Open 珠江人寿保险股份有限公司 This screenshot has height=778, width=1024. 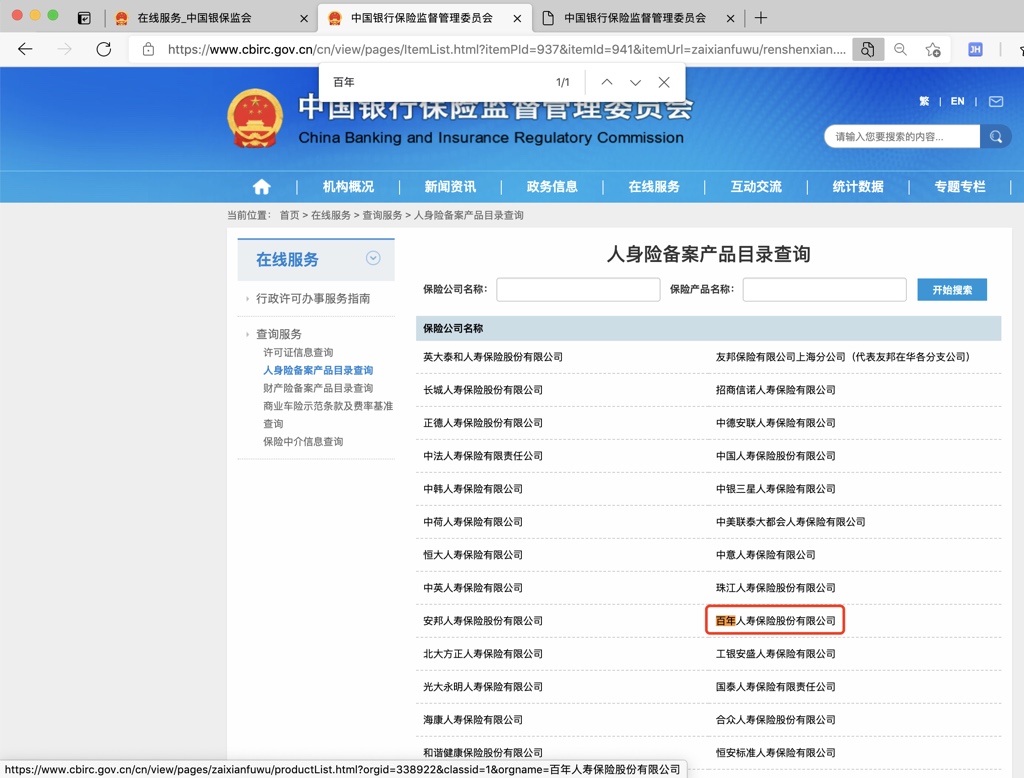[x=775, y=588]
